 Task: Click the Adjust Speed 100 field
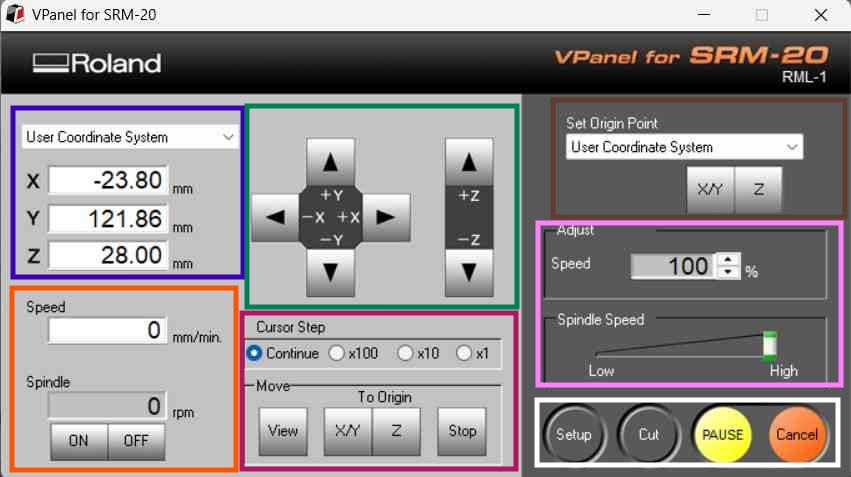tap(673, 266)
